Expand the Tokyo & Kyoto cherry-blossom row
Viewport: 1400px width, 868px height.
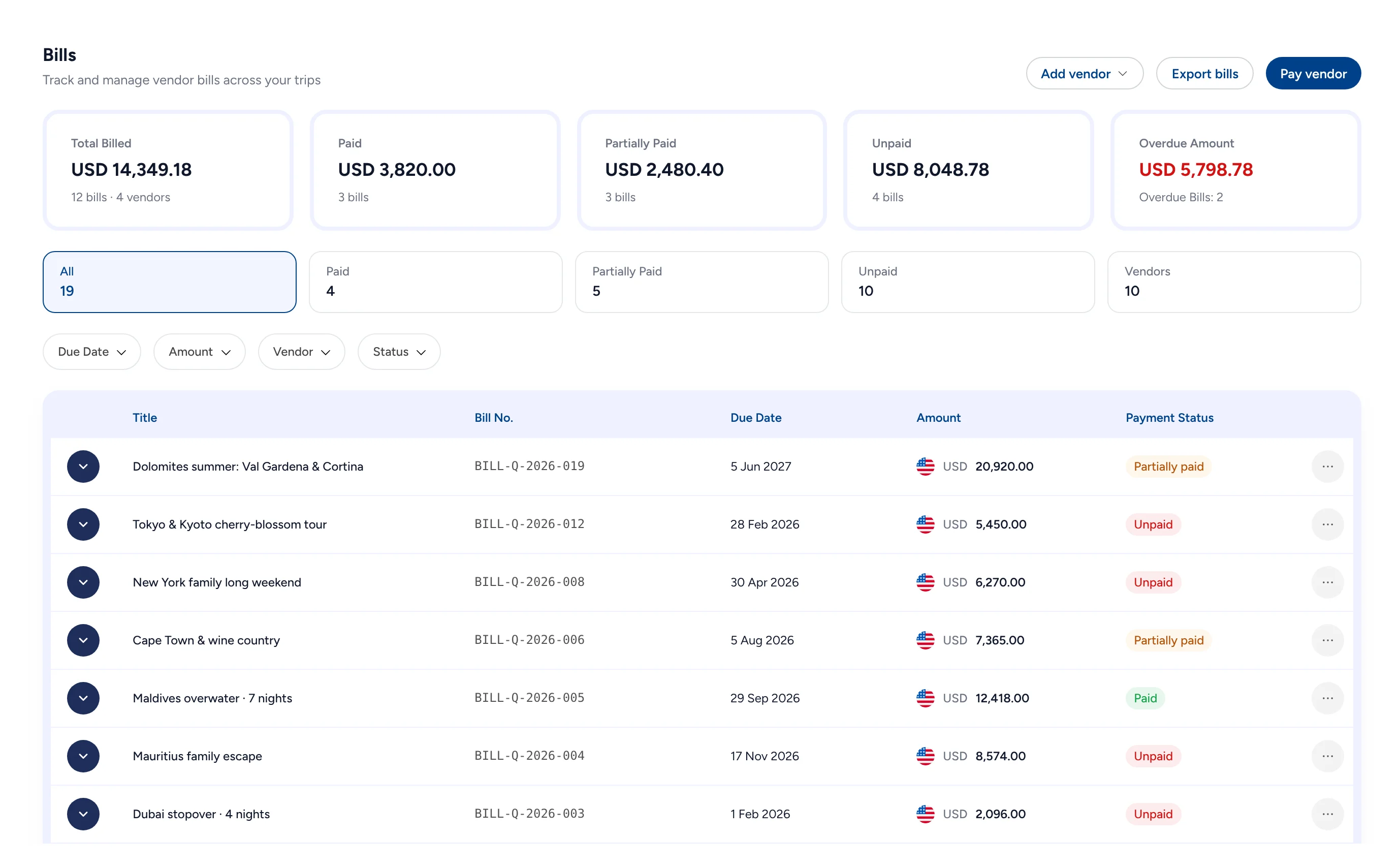[83, 524]
